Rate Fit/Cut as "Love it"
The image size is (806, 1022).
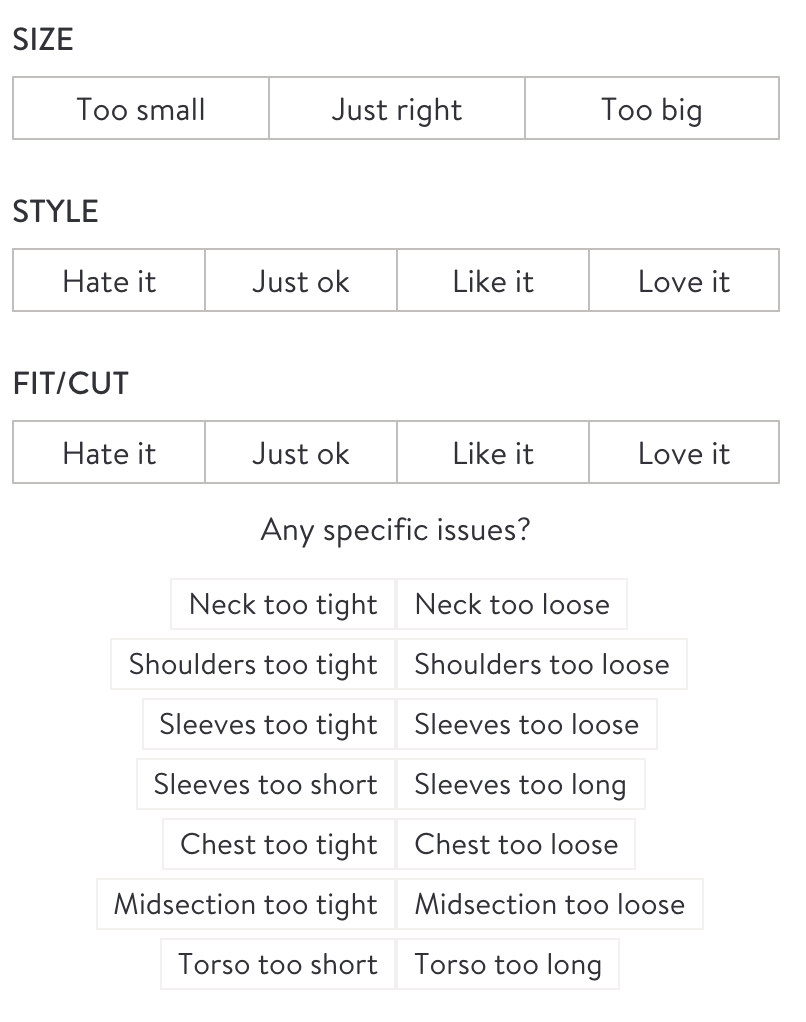pos(684,452)
